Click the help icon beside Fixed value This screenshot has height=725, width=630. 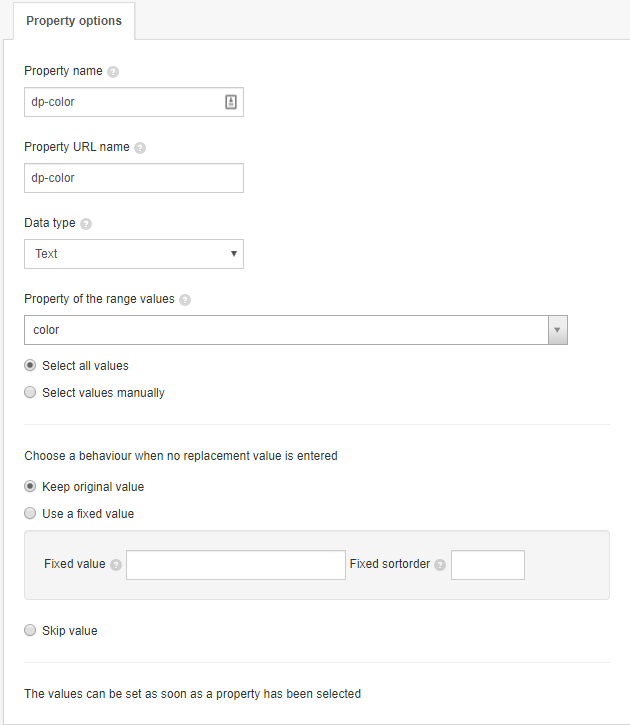coord(116,565)
